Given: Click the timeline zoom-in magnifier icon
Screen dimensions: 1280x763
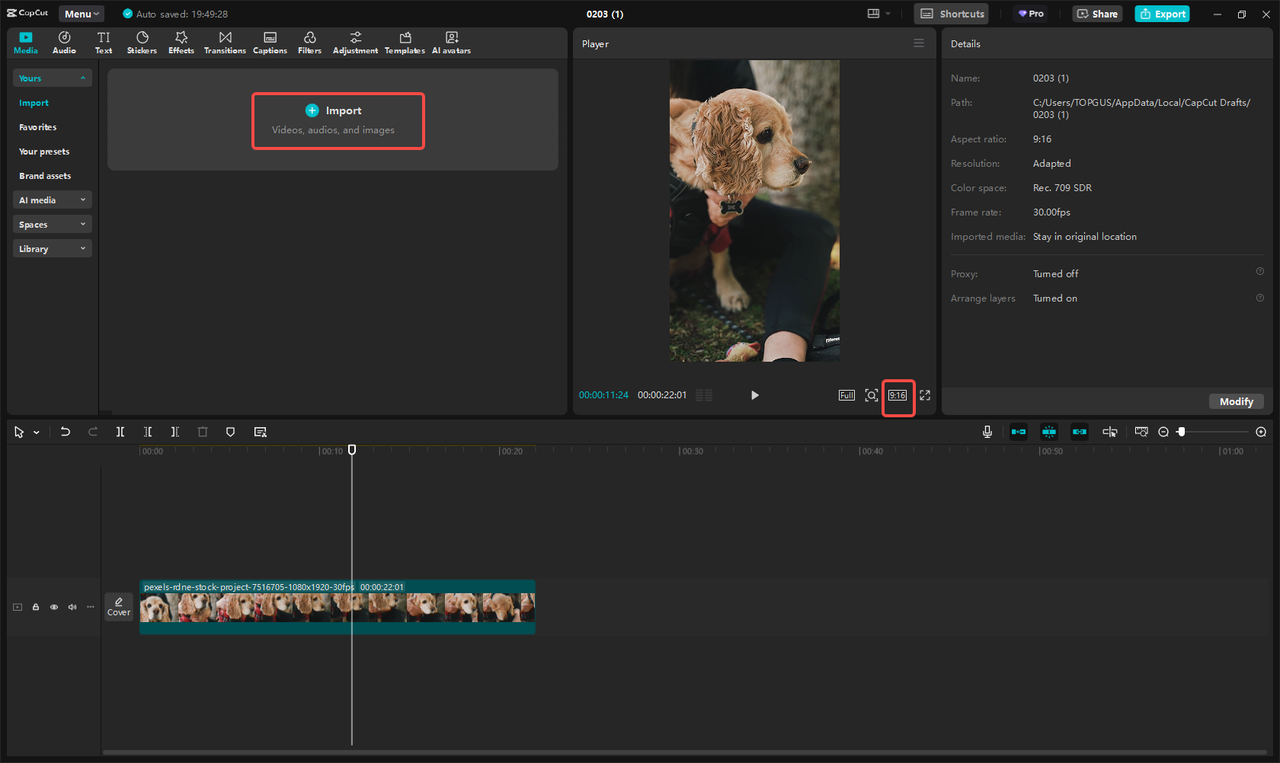Looking at the screenshot, I should click(1261, 432).
